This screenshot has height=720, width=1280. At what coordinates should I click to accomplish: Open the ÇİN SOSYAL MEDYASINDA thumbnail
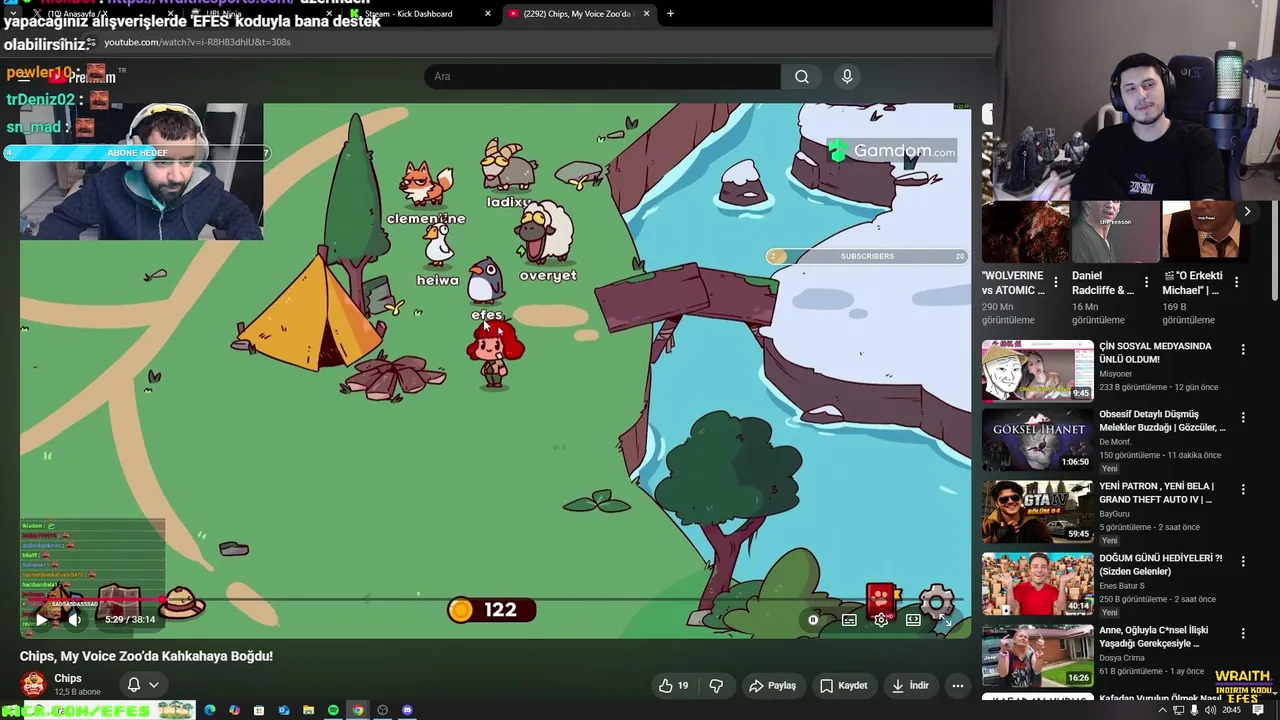[x=1037, y=370]
